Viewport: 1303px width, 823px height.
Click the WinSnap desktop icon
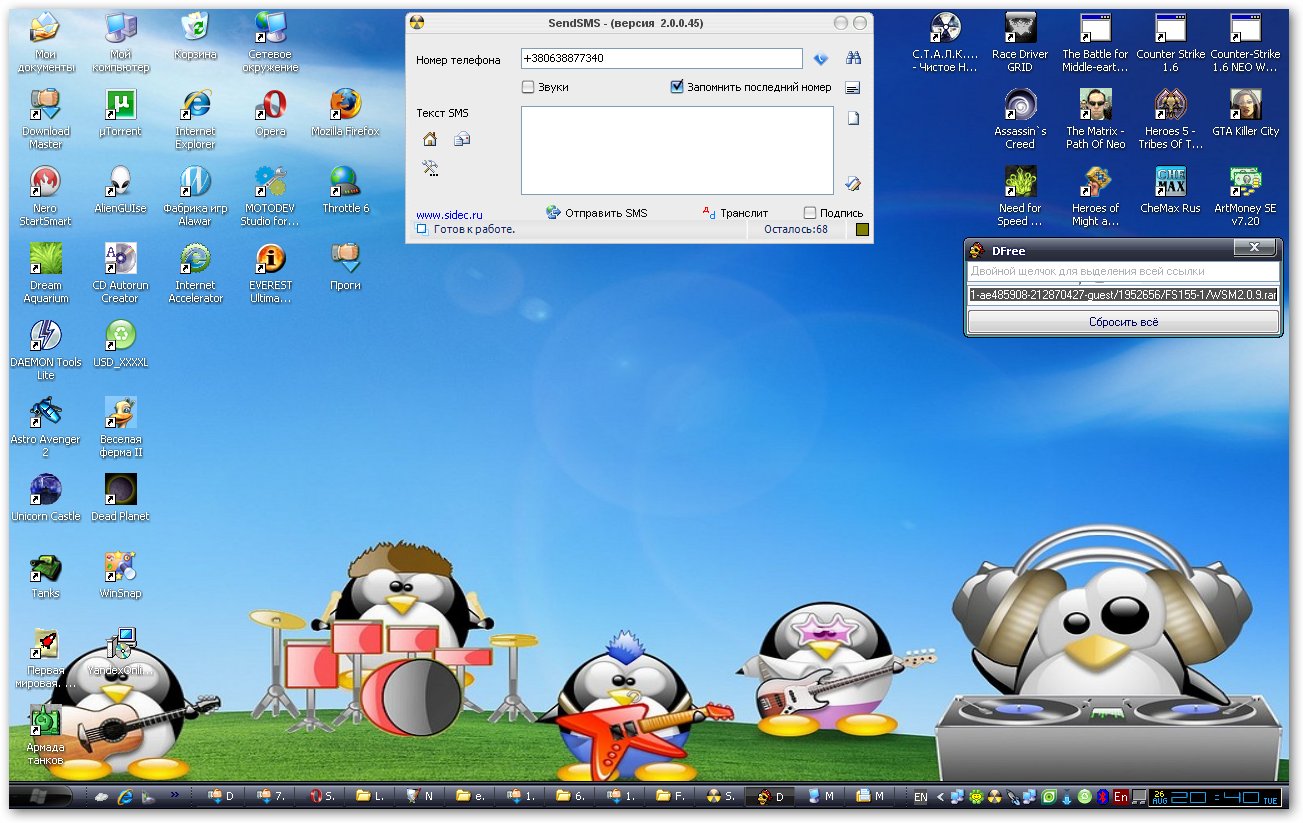tap(120, 575)
